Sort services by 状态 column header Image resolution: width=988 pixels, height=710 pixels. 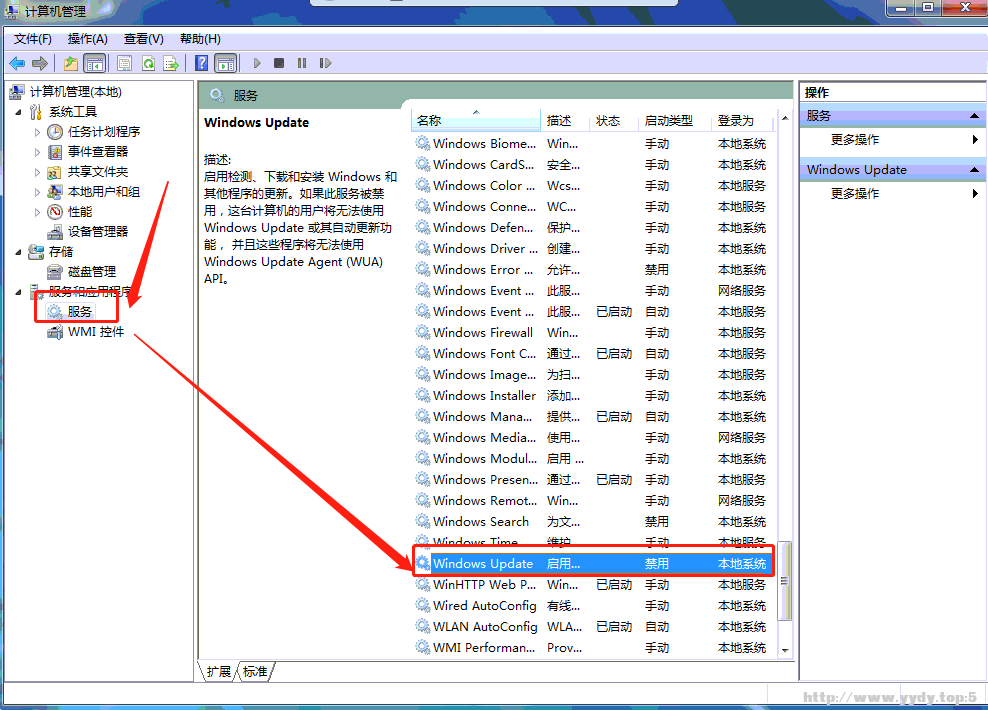613,120
